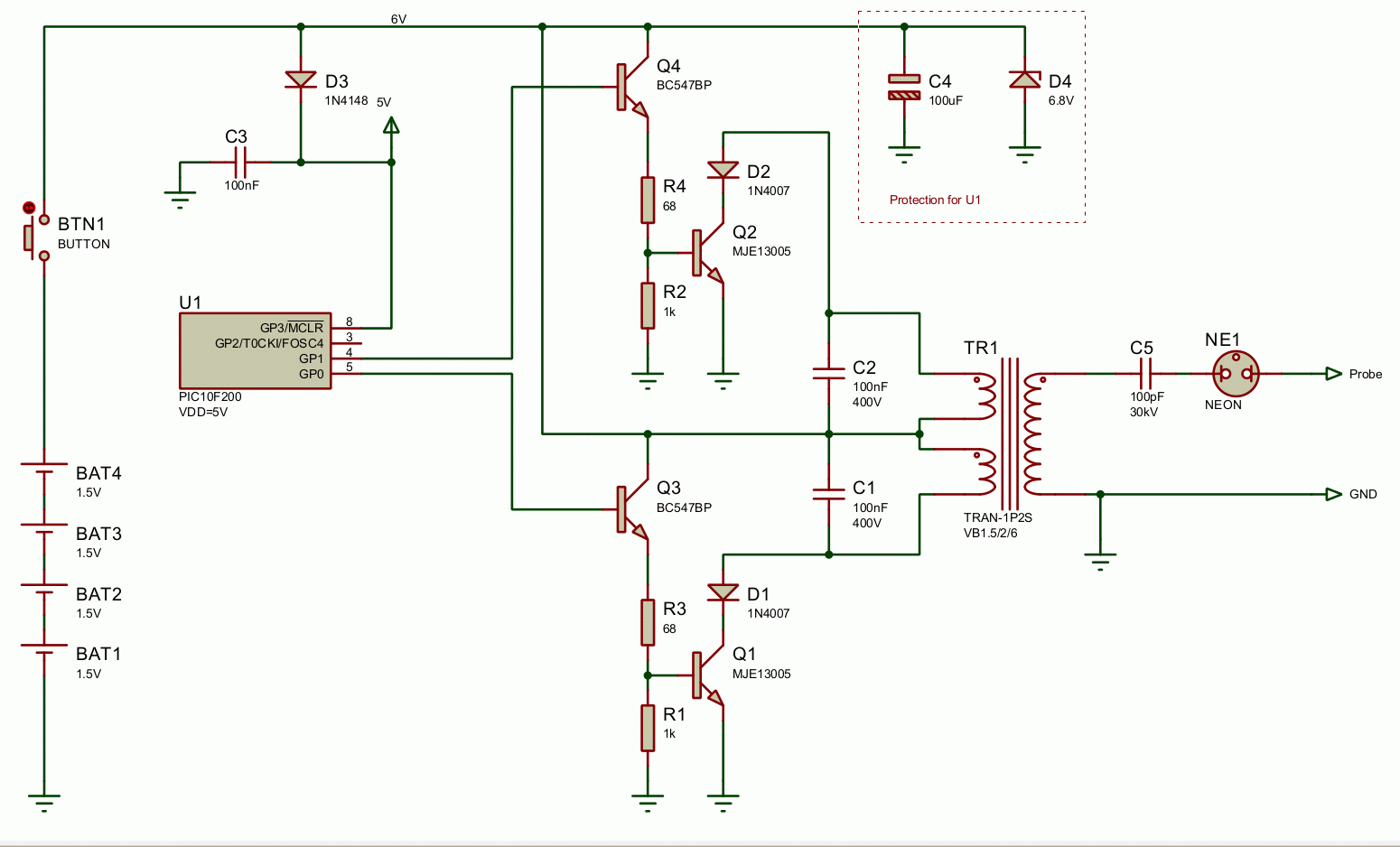Click the BAT2 battery cell symbol
1400x847 pixels.
(x=44, y=590)
